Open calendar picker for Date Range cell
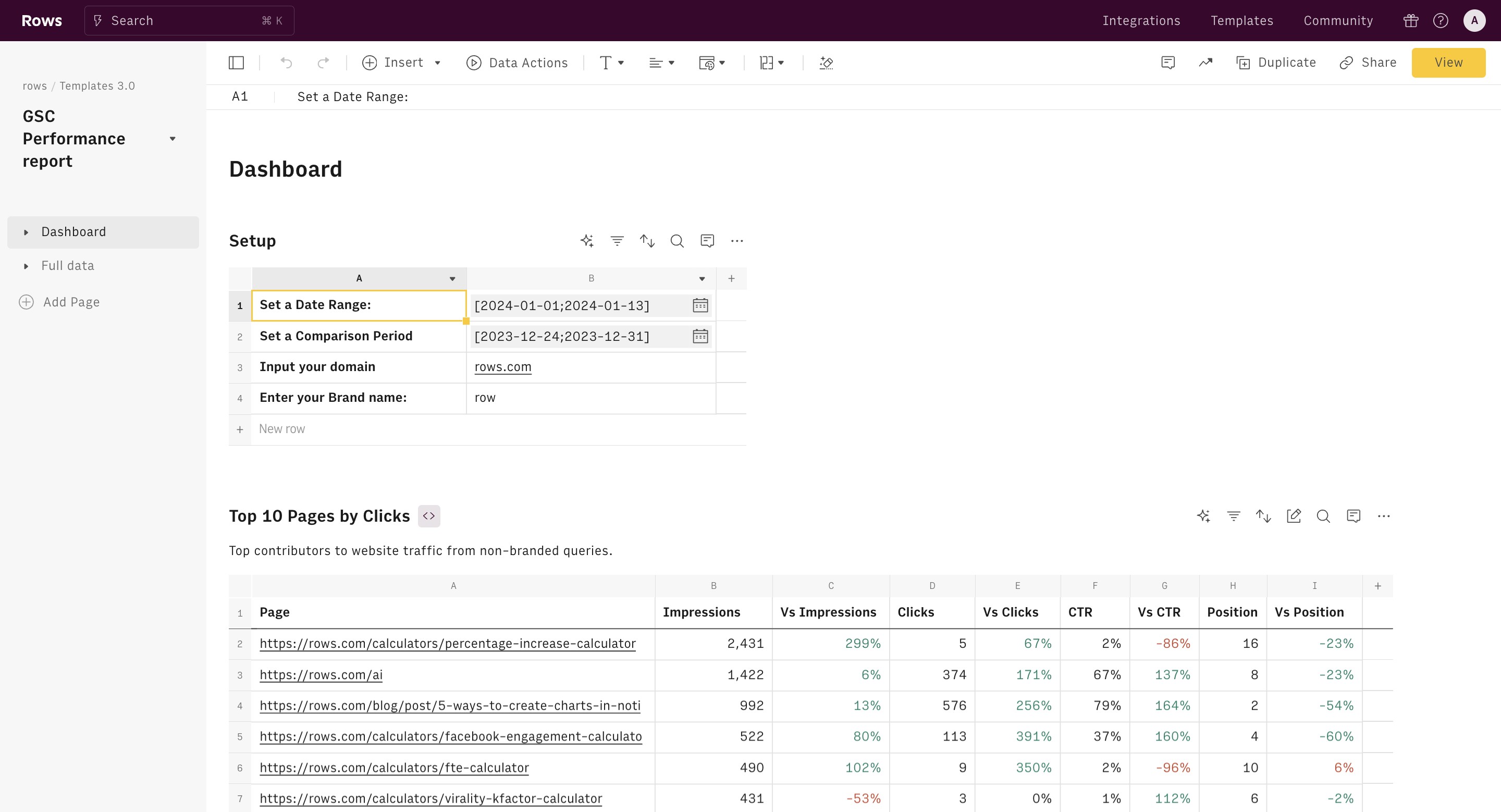This screenshot has width=1501, height=812. point(700,305)
